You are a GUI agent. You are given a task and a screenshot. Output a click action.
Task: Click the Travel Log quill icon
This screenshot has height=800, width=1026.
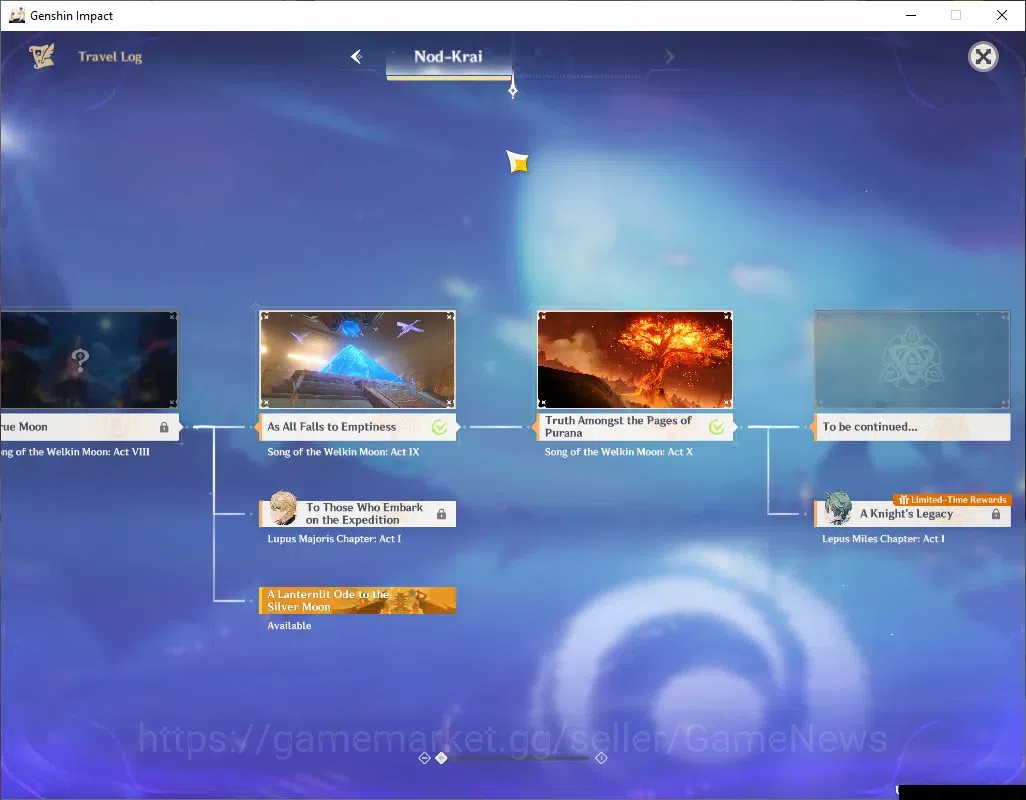[42, 56]
